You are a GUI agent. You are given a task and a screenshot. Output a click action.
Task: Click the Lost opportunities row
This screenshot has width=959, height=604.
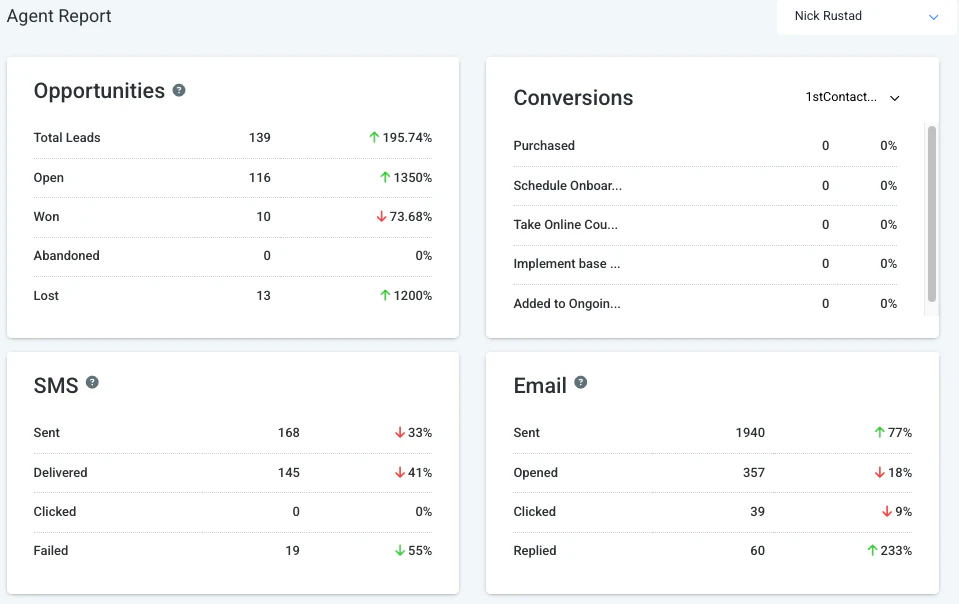[232, 296]
